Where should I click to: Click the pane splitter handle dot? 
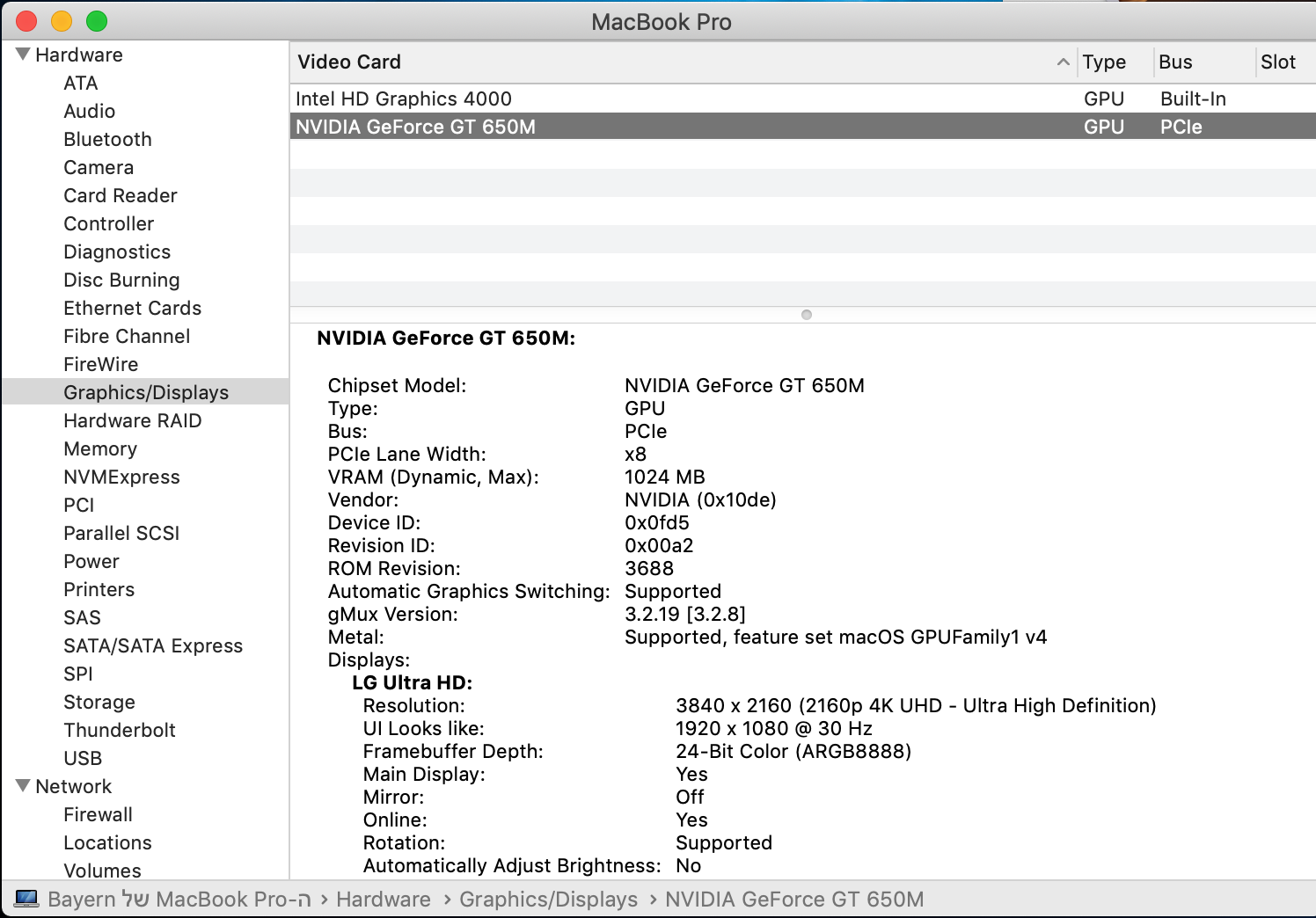click(807, 315)
